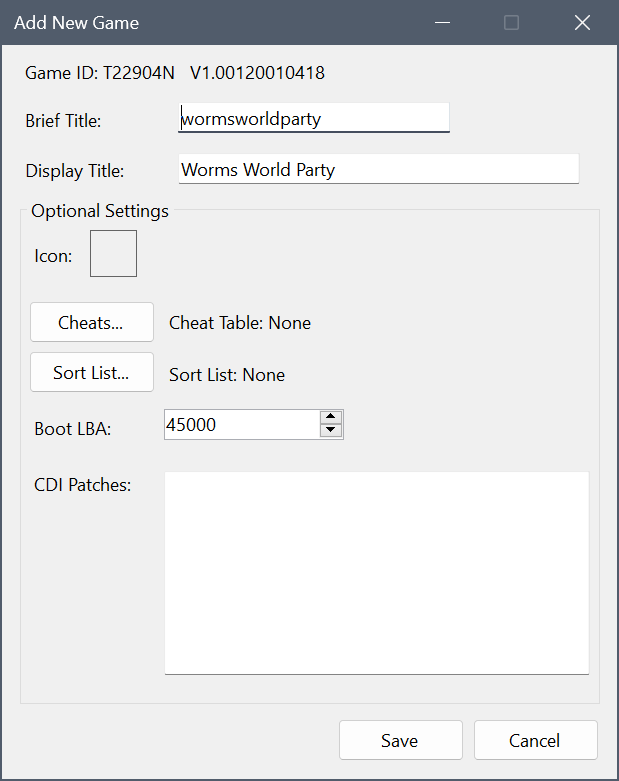Click inside the CDI Patches text area

[376, 572]
